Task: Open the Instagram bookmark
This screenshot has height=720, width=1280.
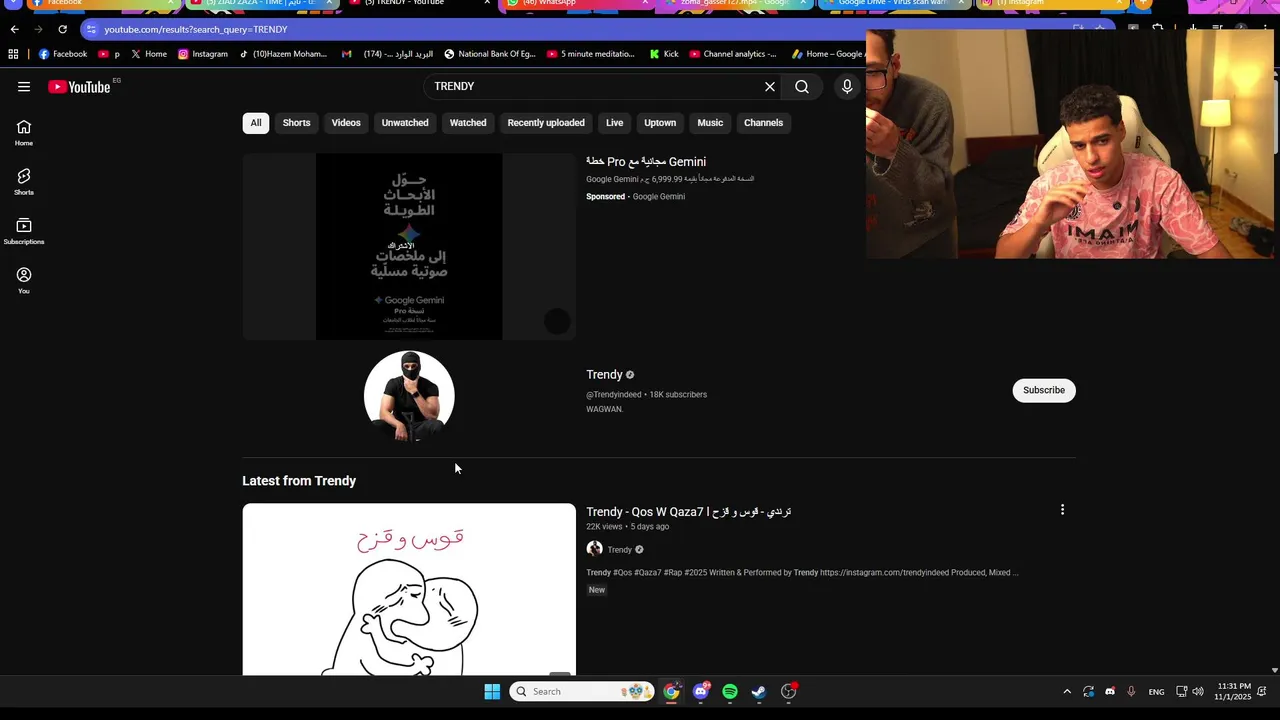Action: (x=203, y=54)
